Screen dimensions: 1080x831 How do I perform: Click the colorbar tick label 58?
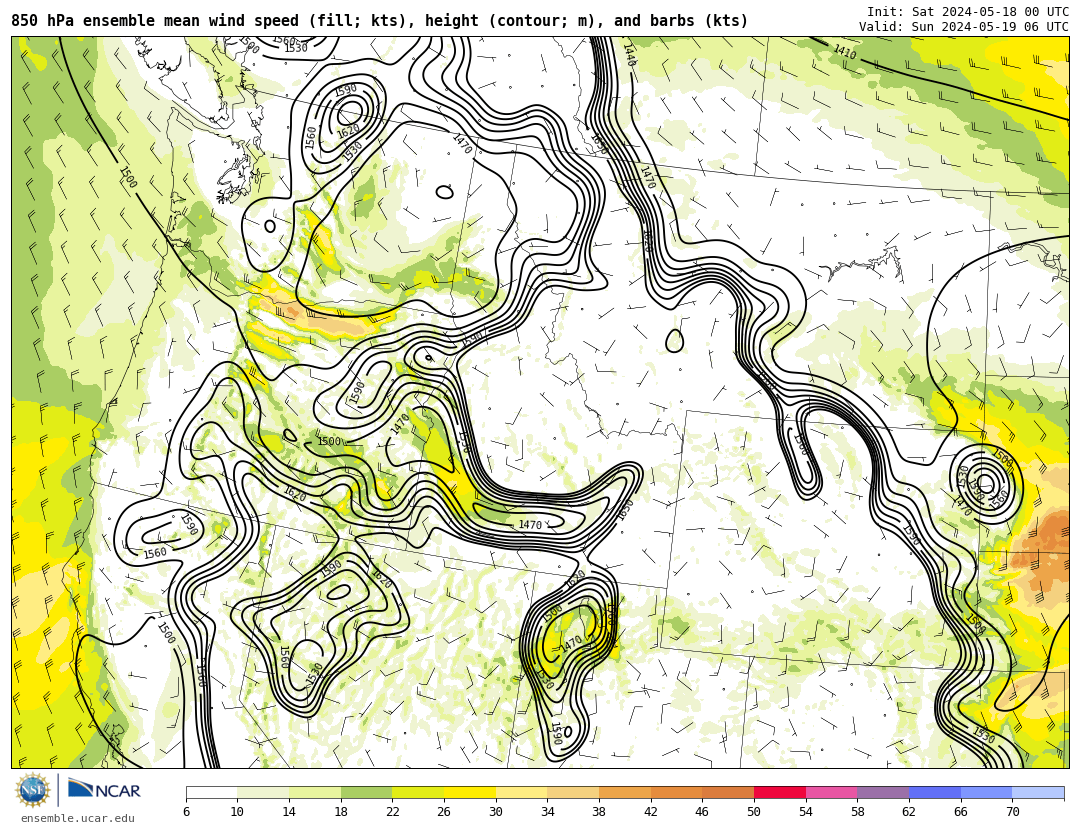click(857, 812)
